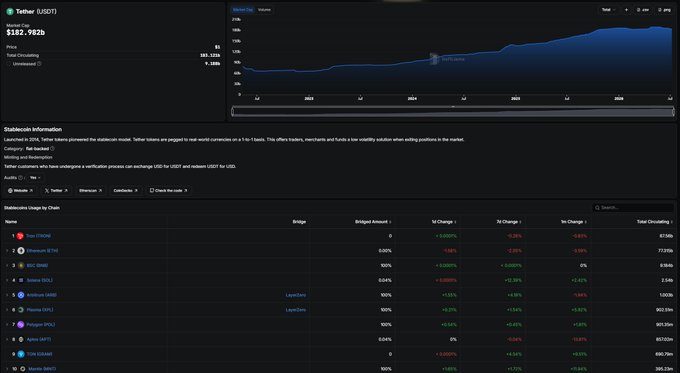
Task: Expand the Aptos (APT) row
Action: click(x=7, y=339)
